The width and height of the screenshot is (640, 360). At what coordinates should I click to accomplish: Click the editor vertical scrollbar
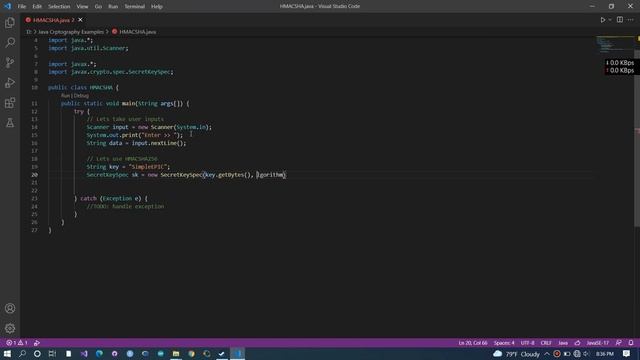637,139
